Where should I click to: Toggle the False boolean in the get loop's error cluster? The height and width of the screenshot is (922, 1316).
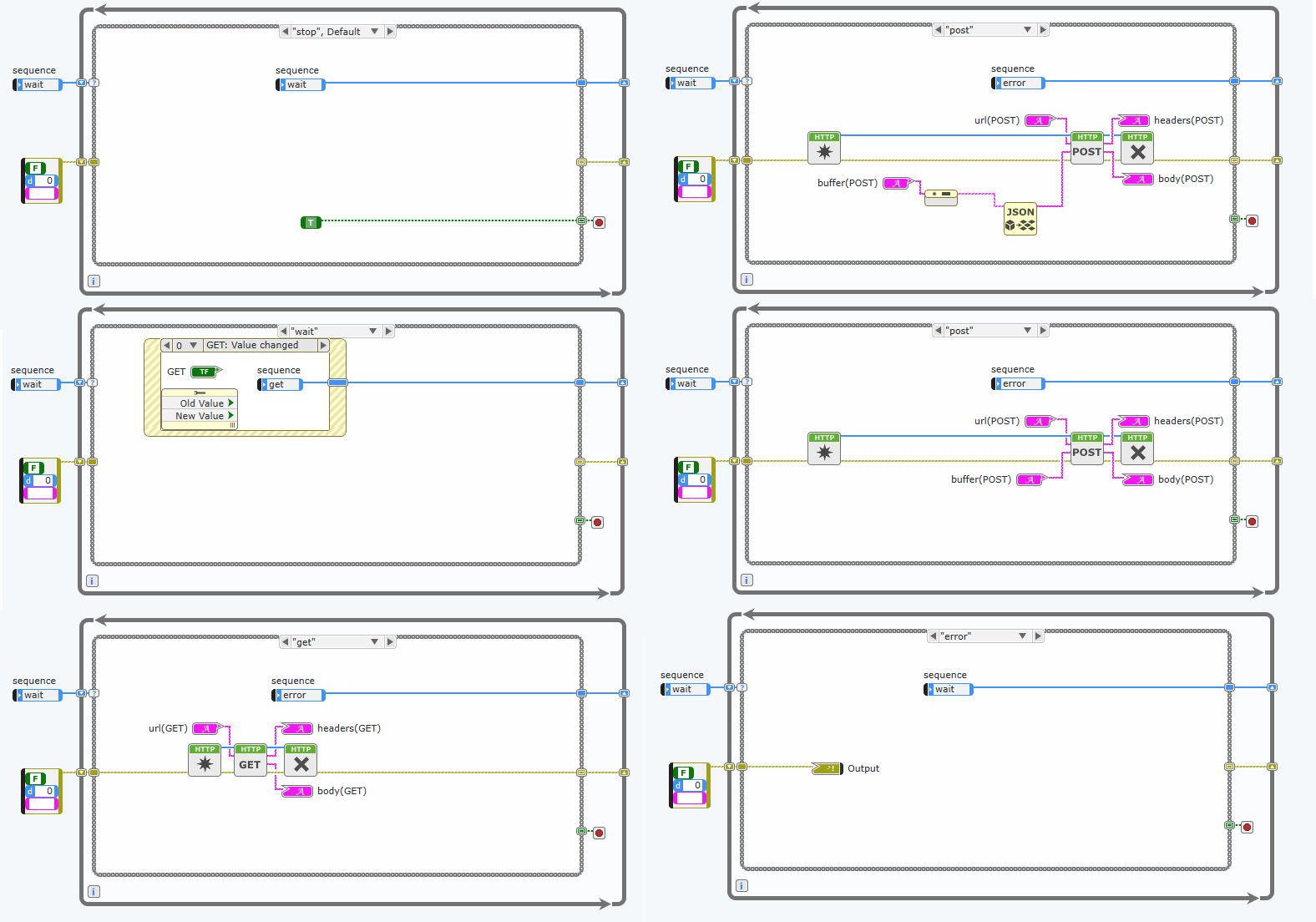click(x=35, y=778)
